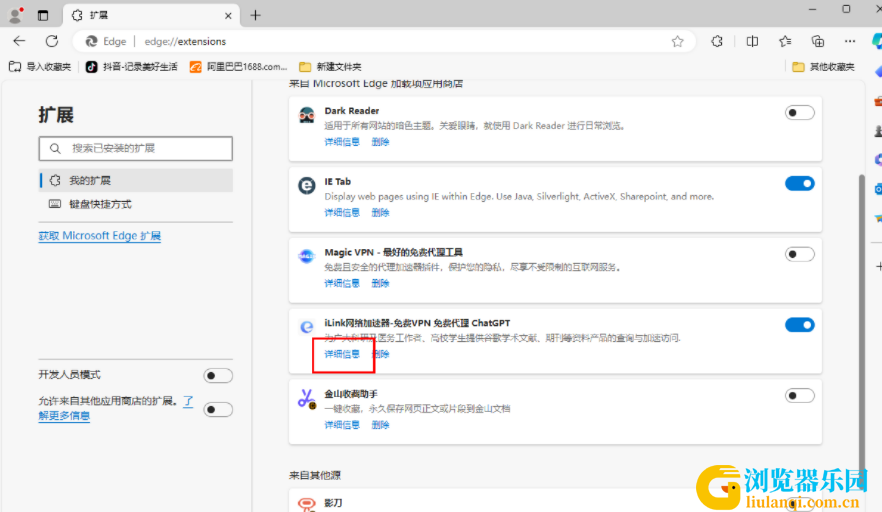Open the Settings and more menu
This screenshot has height=512, width=882.
[850, 41]
